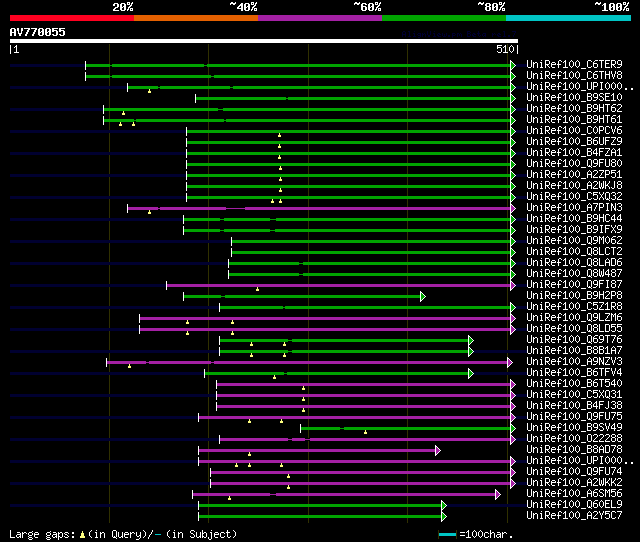Open the UniRef100_C6THV8 hit label
The width and height of the screenshot is (640, 542).
(x=574, y=76)
